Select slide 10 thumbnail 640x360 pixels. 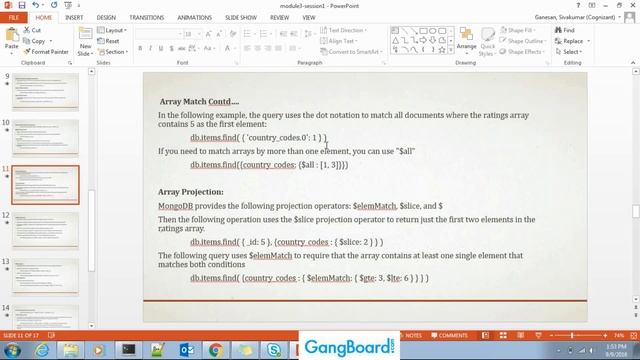[45, 138]
